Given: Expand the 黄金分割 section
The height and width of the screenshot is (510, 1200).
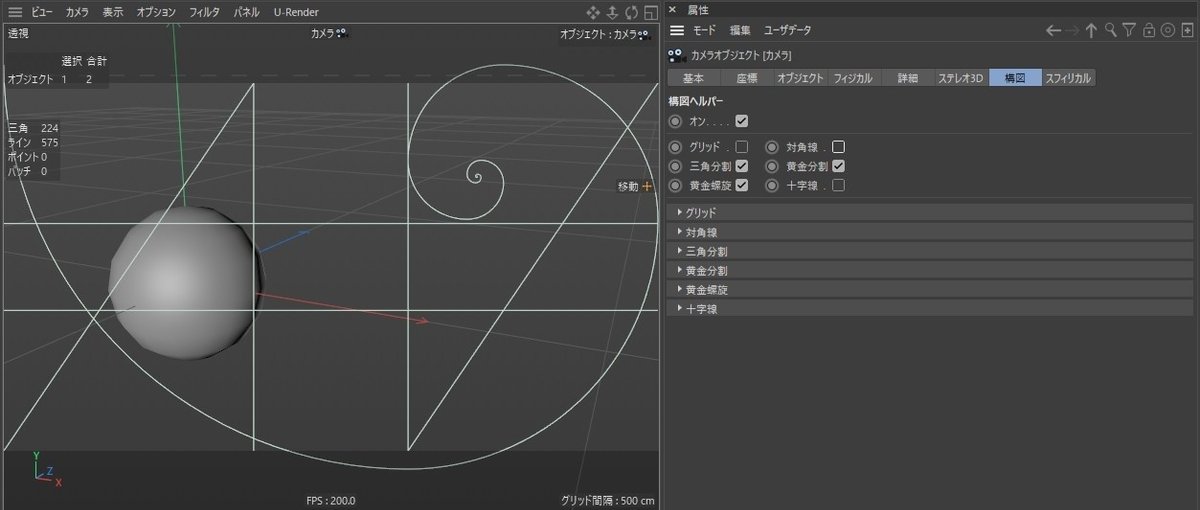Looking at the screenshot, I should coord(930,270).
